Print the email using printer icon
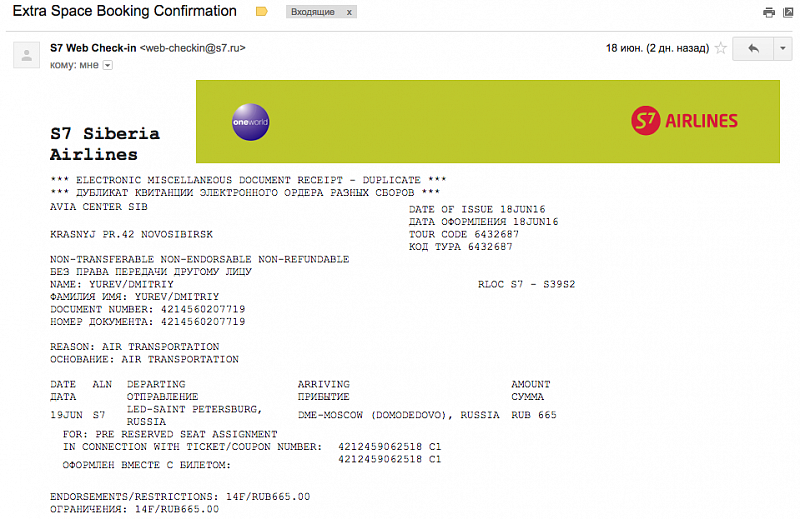 coord(768,12)
